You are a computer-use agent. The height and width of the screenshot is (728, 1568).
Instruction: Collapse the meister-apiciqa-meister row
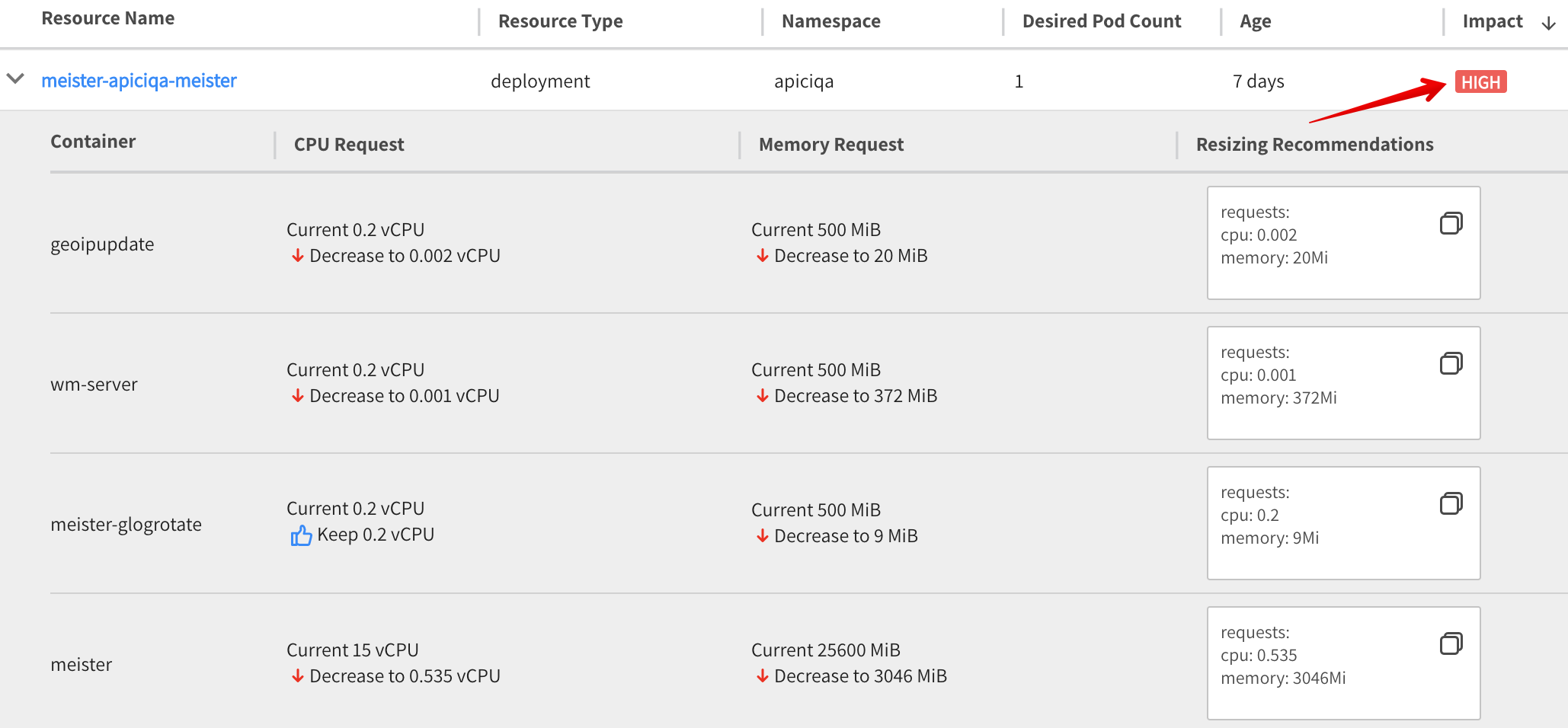[15, 79]
